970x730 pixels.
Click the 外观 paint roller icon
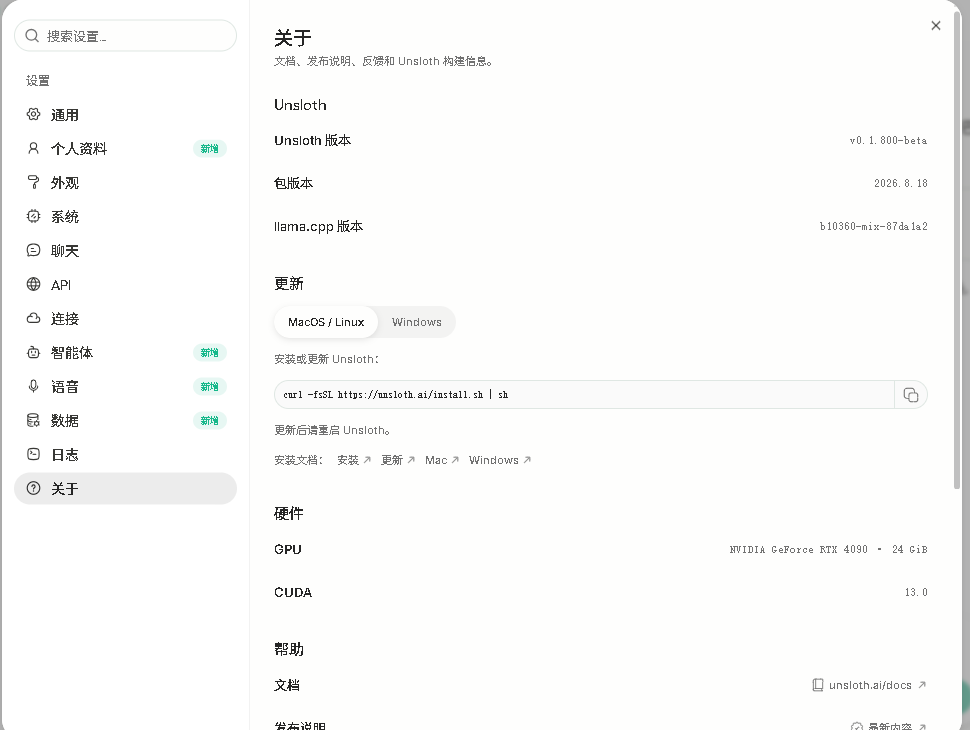click(33, 182)
